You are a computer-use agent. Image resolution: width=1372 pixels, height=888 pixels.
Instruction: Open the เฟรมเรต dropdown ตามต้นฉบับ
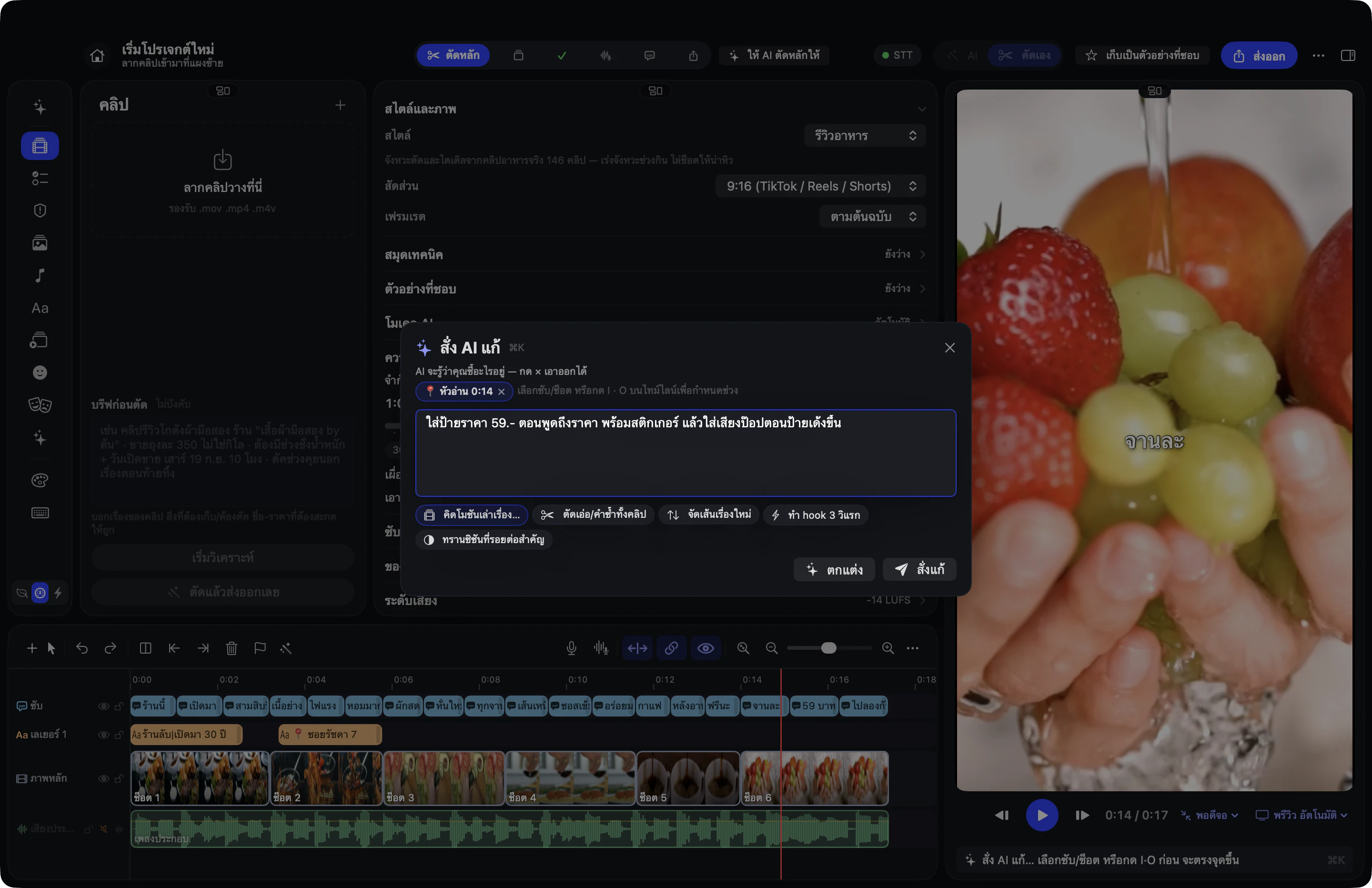pyautogui.click(x=872, y=216)
